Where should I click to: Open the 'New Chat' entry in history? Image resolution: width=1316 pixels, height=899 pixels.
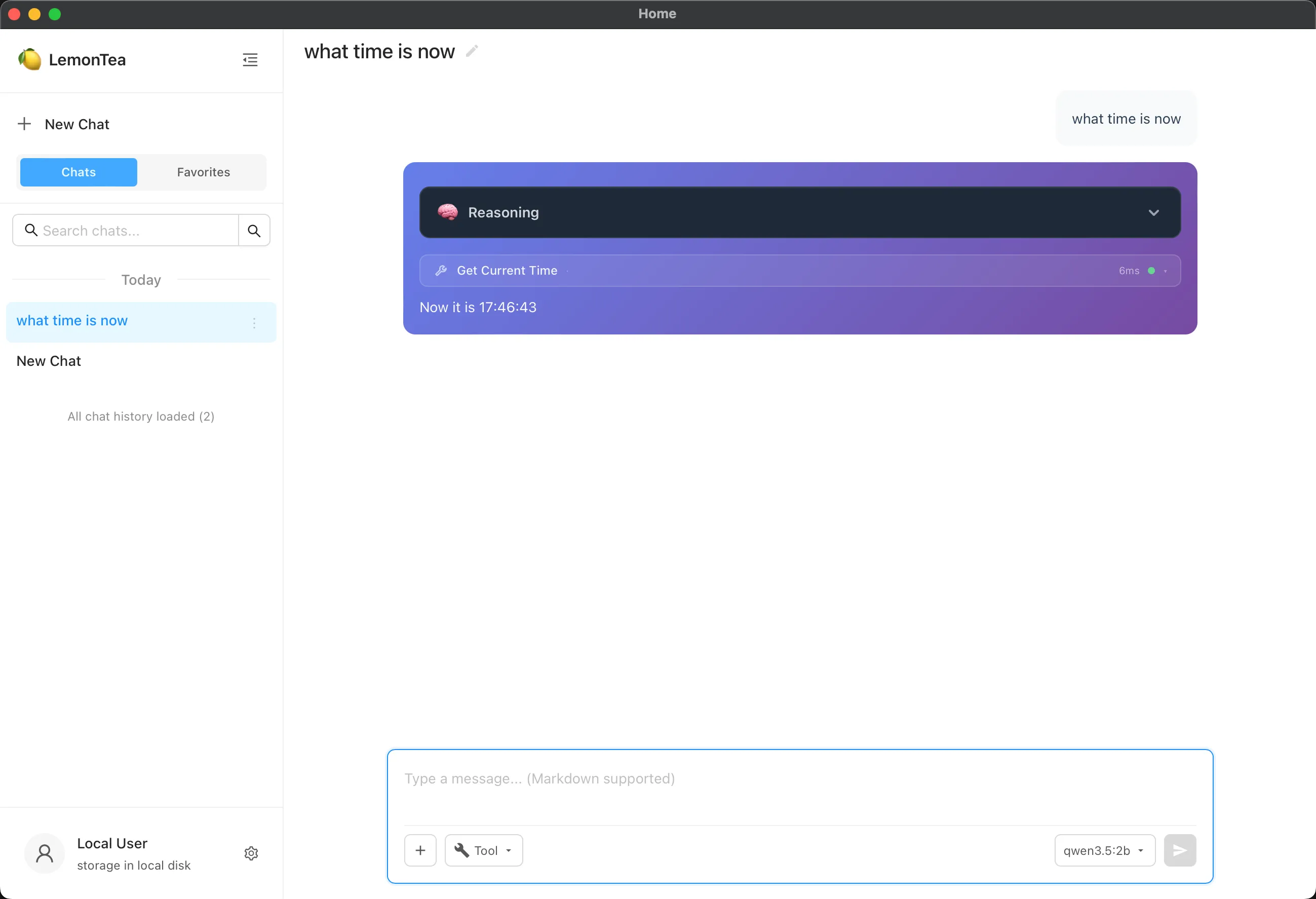pyautogui.click(x=141, y=361)
